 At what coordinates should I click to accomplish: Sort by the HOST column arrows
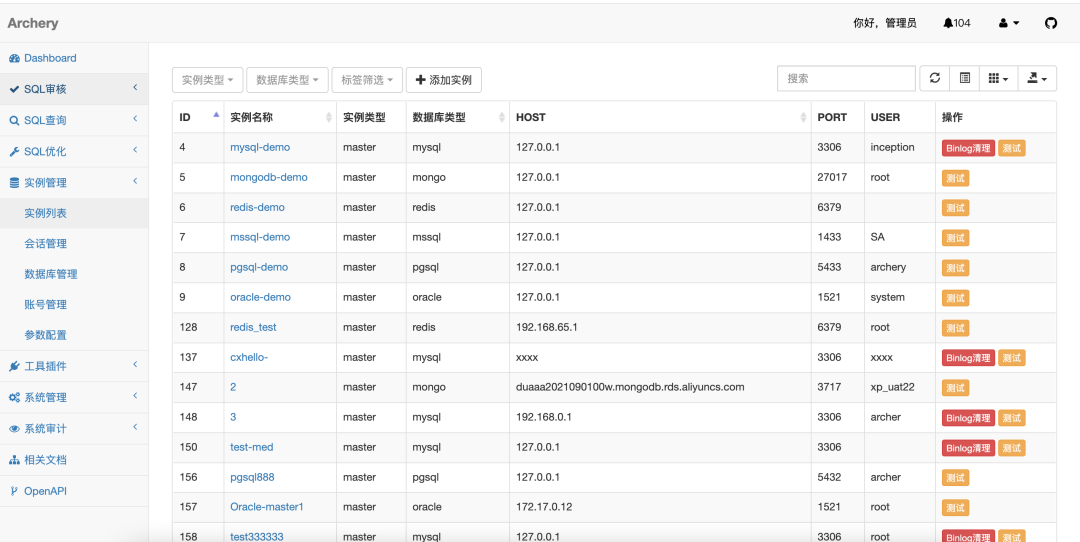click(803, 118)
